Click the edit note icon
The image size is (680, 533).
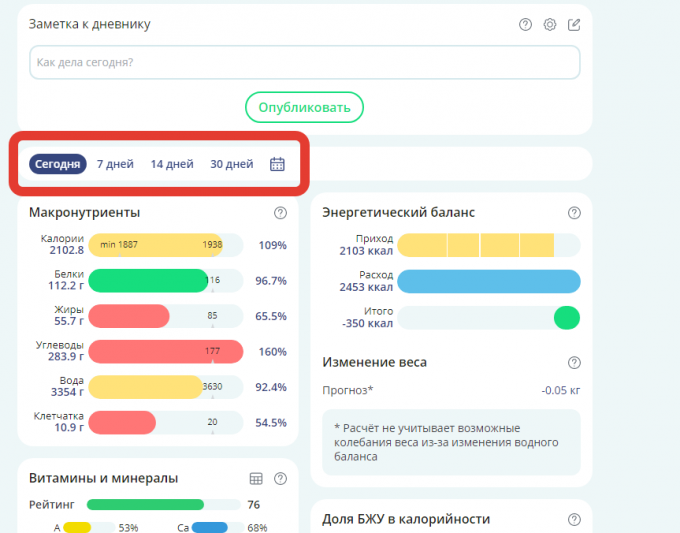coord(574,25)
